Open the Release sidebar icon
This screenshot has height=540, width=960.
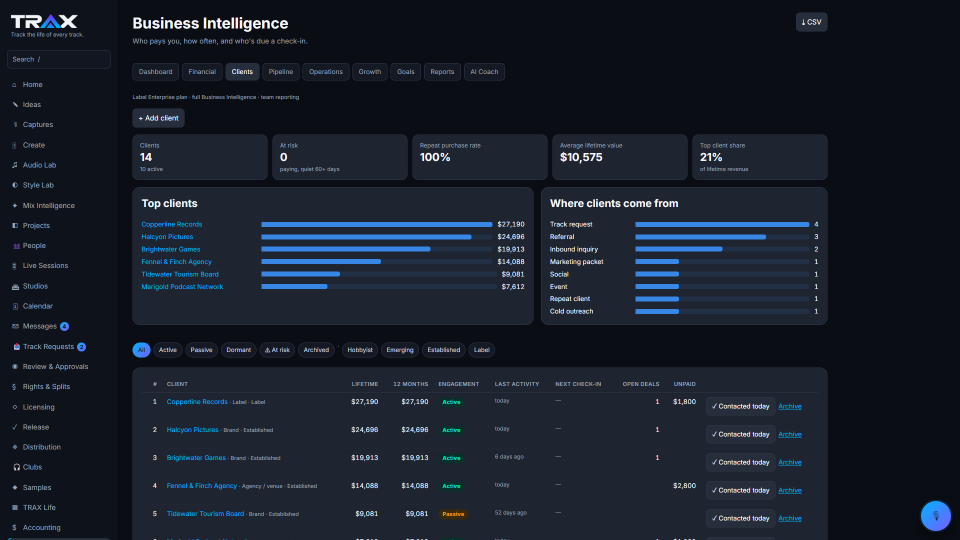point(15,427)
